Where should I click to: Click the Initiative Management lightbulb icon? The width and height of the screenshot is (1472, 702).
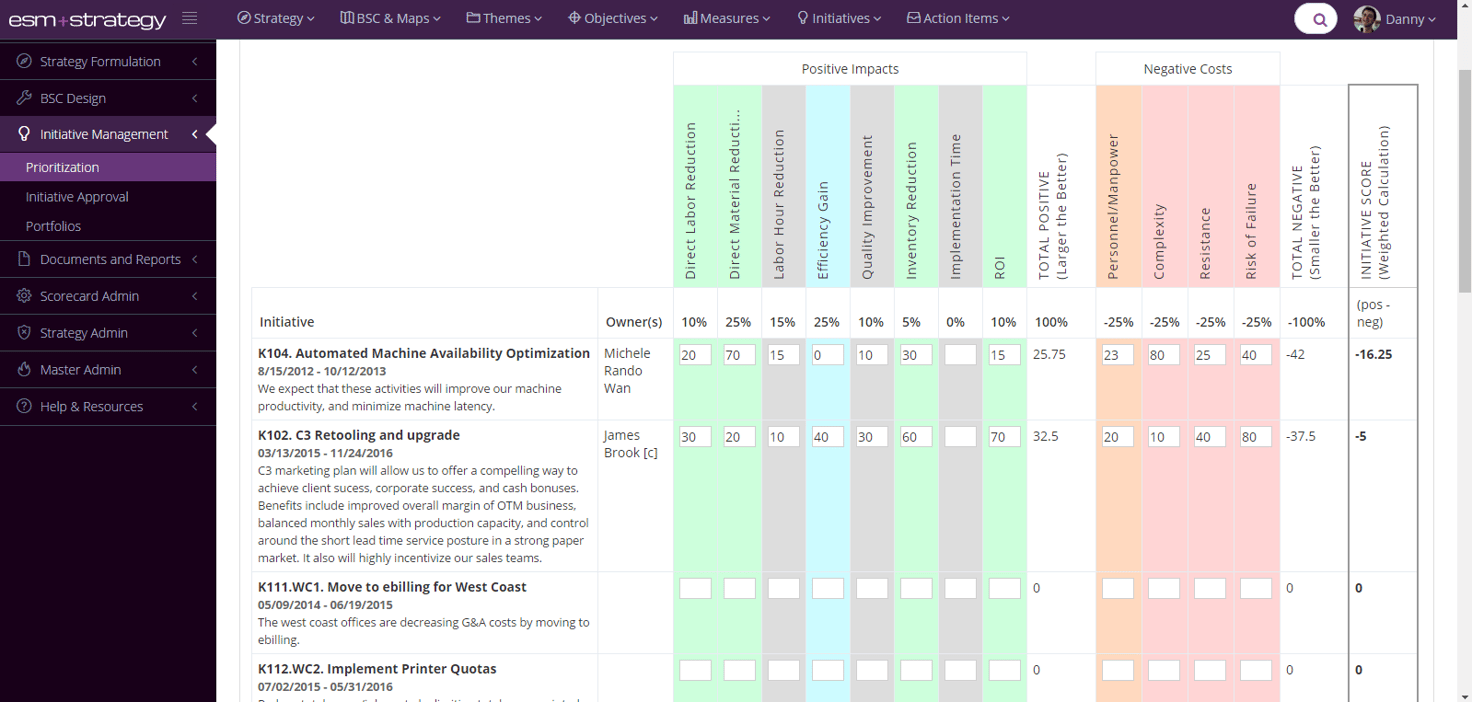[x=22, y=133]
